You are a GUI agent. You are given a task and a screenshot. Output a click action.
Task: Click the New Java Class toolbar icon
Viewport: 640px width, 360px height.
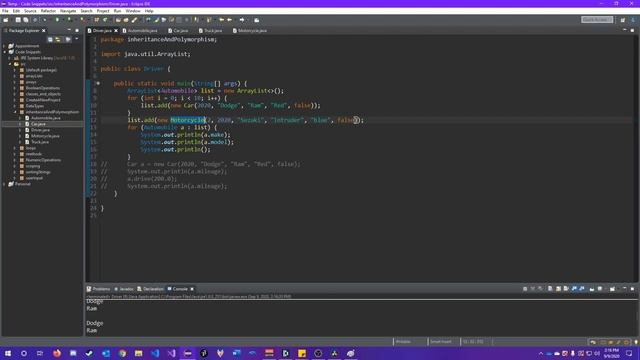(105, 20)
